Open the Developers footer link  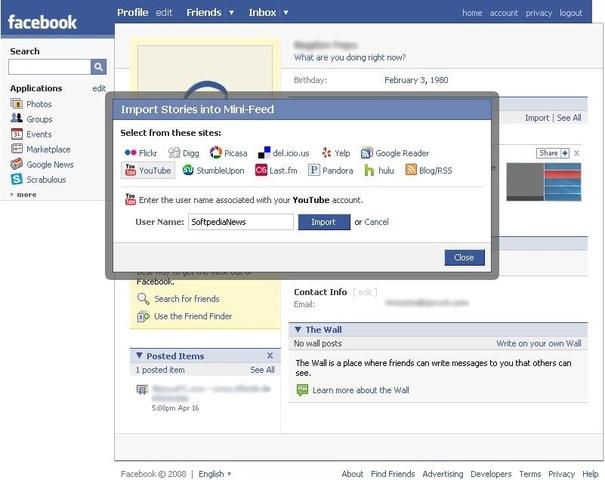pyautogui.click(x=491, y=474)
